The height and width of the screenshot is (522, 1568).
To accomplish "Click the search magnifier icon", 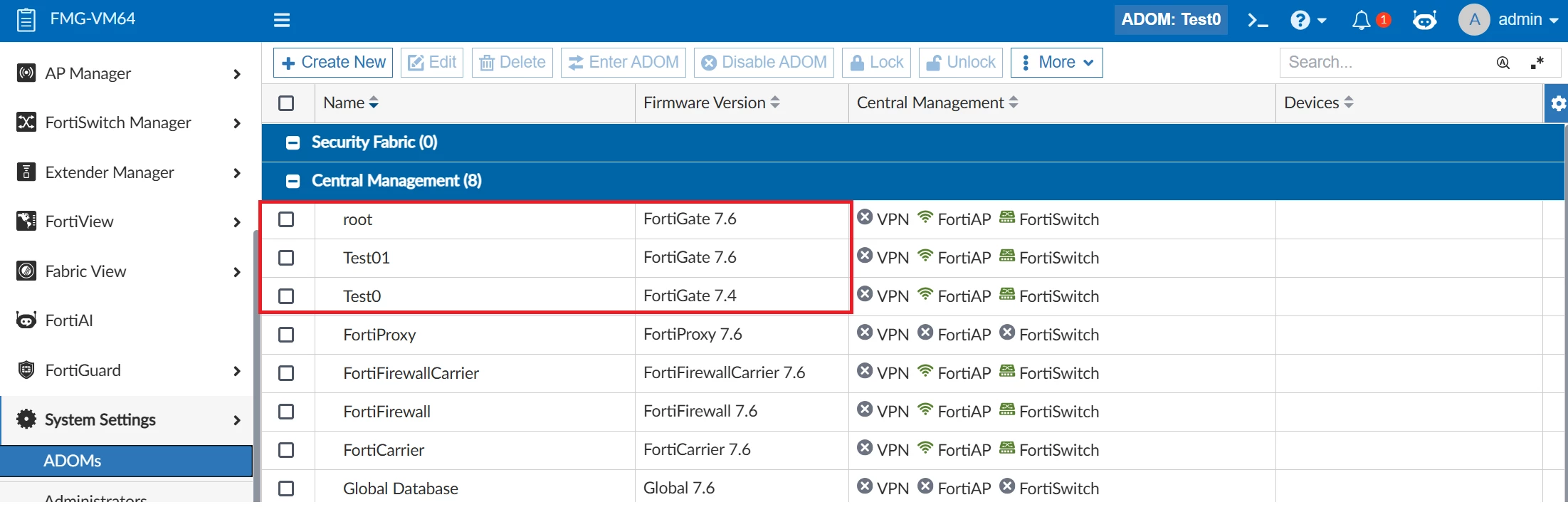I will click(1503, 63).
